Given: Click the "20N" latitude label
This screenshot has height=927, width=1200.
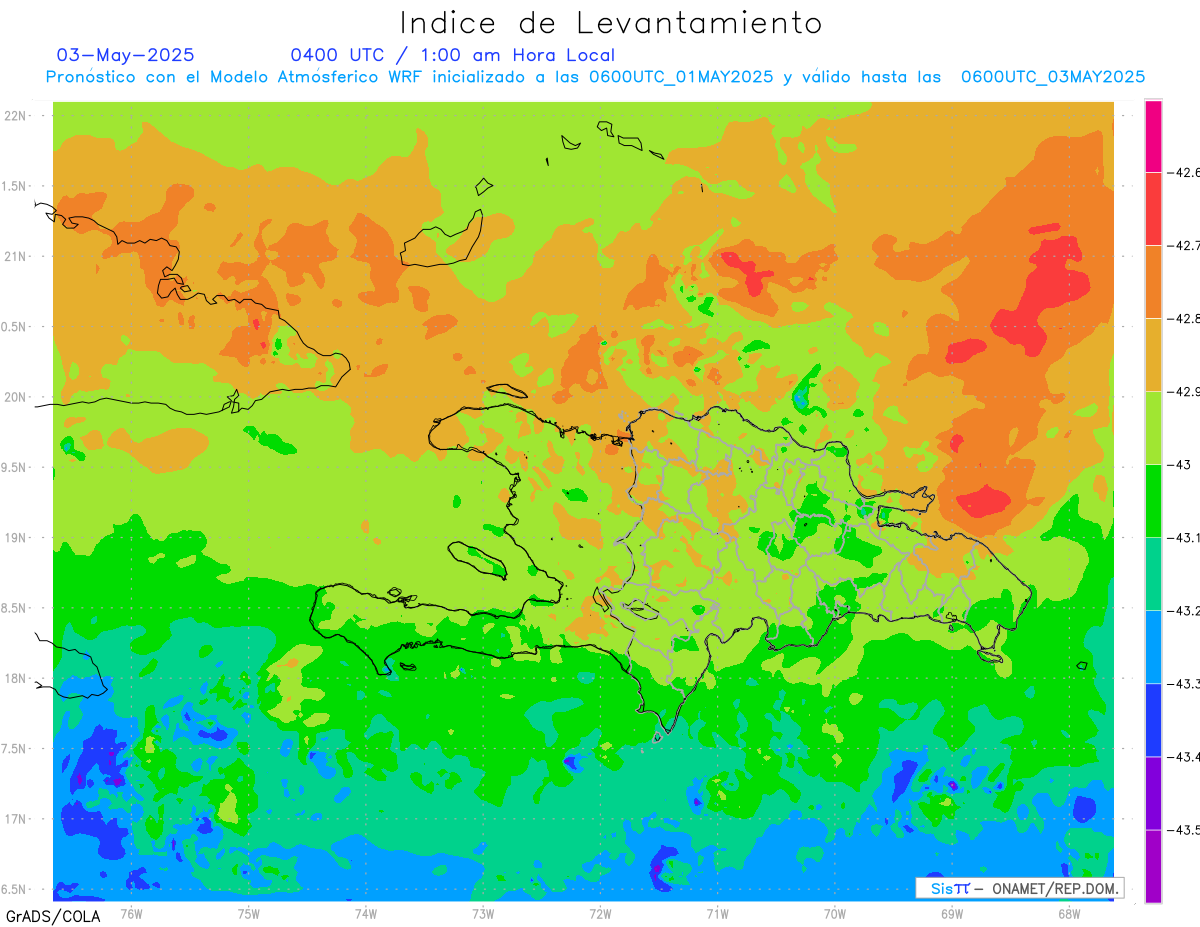Looking at the screenshot, I should pyautogui.click(x=16, y=397).
